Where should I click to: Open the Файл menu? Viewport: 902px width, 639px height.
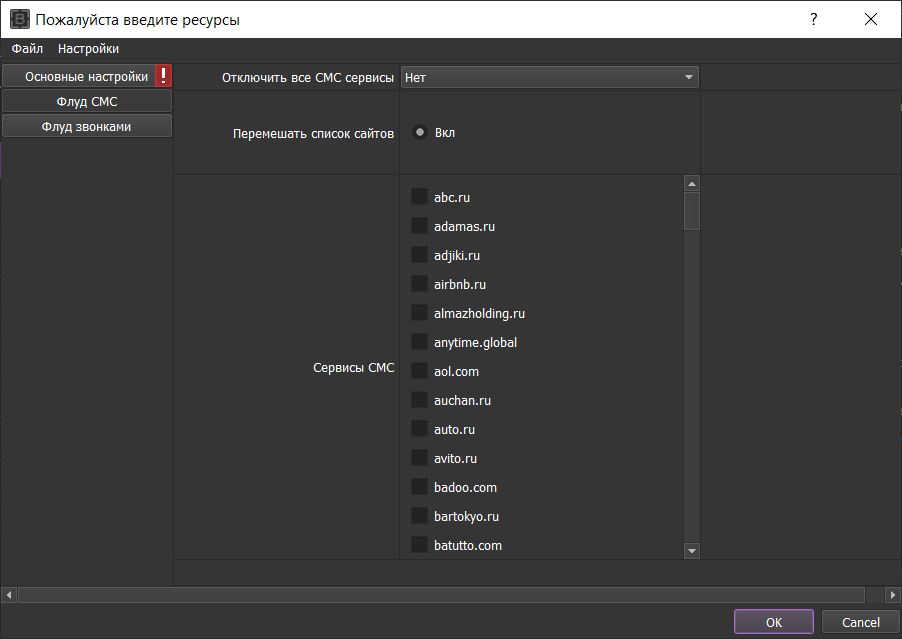click(x=27, y=48)
